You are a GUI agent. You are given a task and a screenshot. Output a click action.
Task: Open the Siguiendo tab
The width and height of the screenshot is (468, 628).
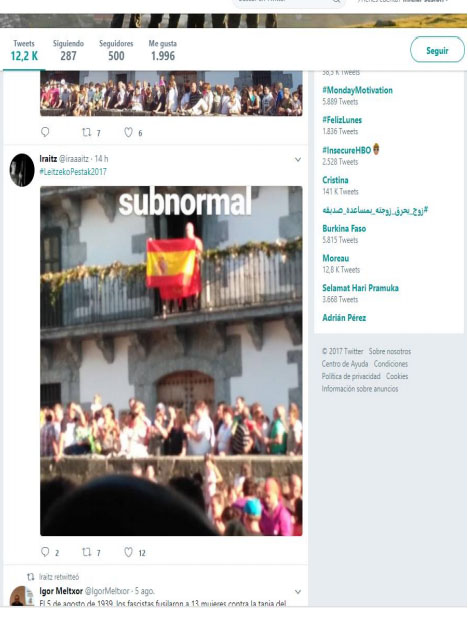[x=68, y=50]
